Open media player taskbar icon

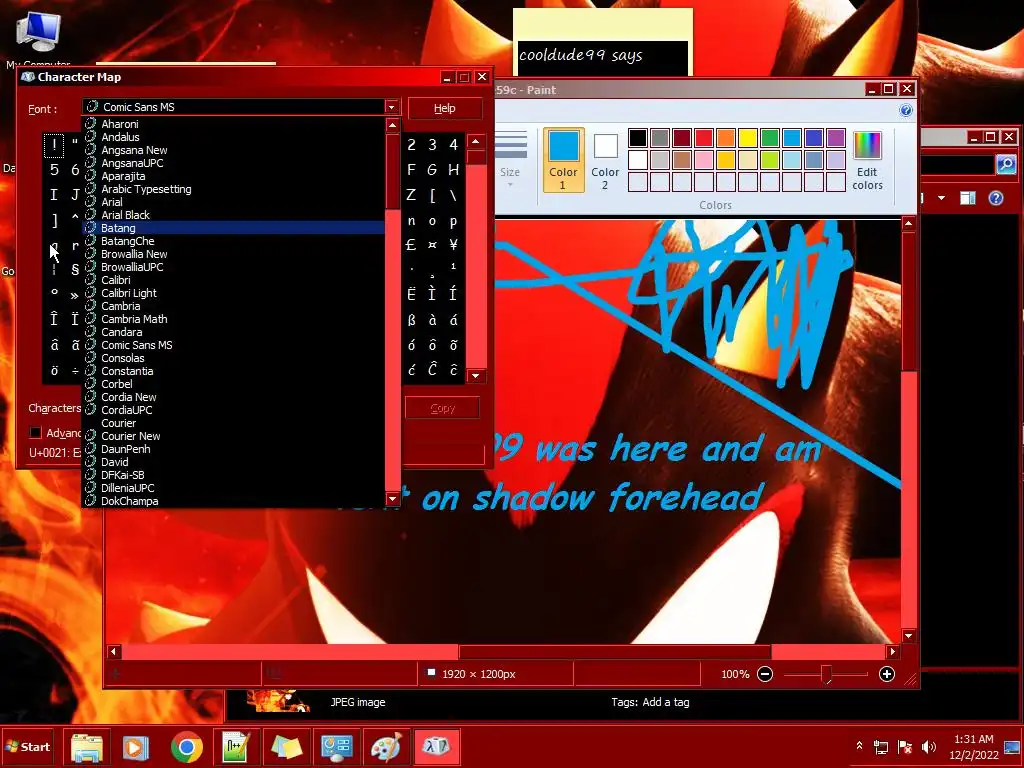(136, 747)
